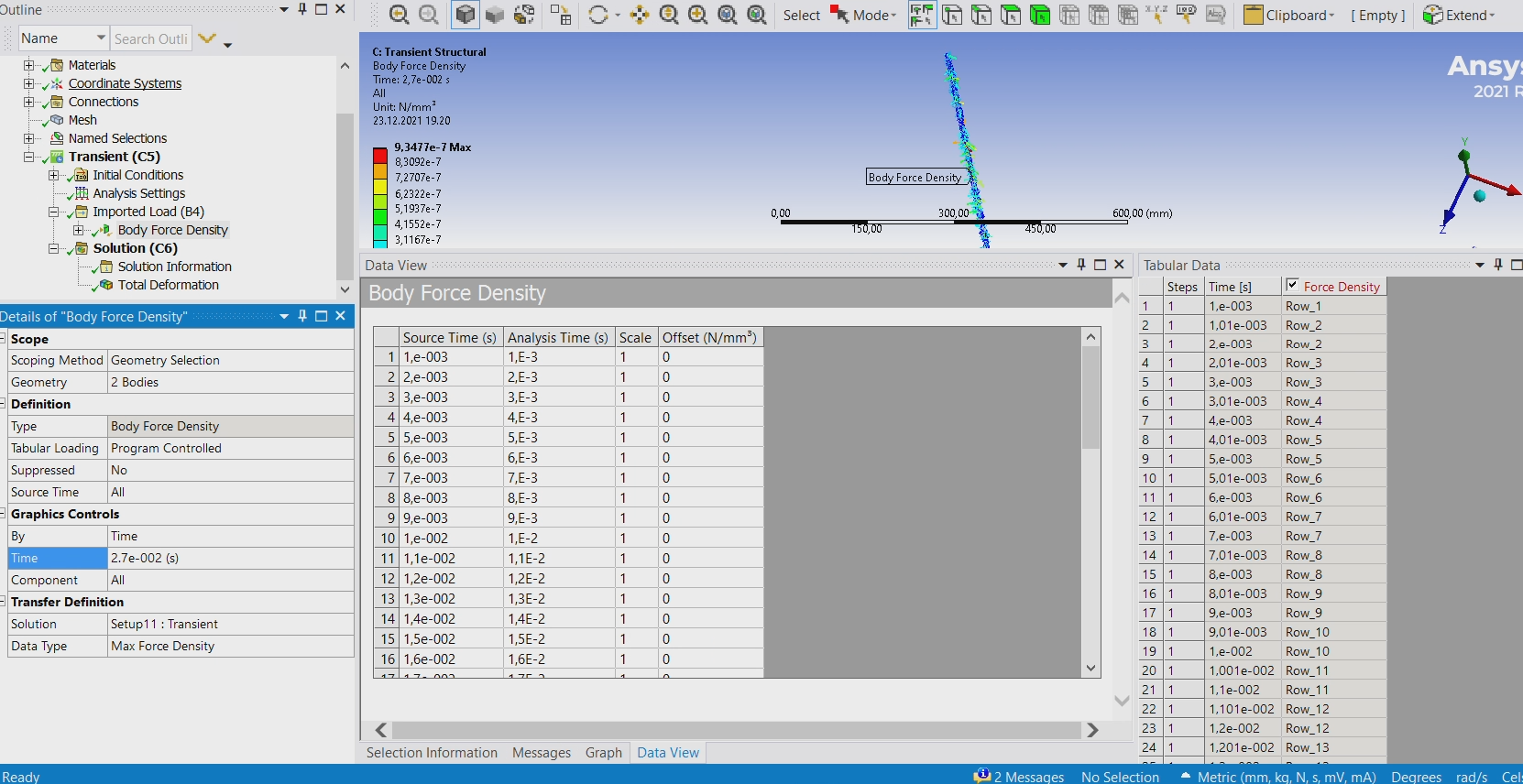This screenshot has width=1523, height=784.
Task: Toggle the Force Density column checkbox
Action: (x=1292, y=286)
